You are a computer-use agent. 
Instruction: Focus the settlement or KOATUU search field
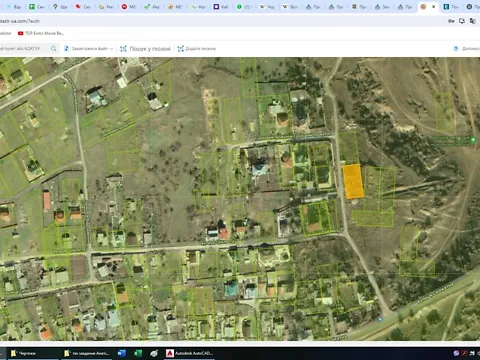tap(23, 49)
